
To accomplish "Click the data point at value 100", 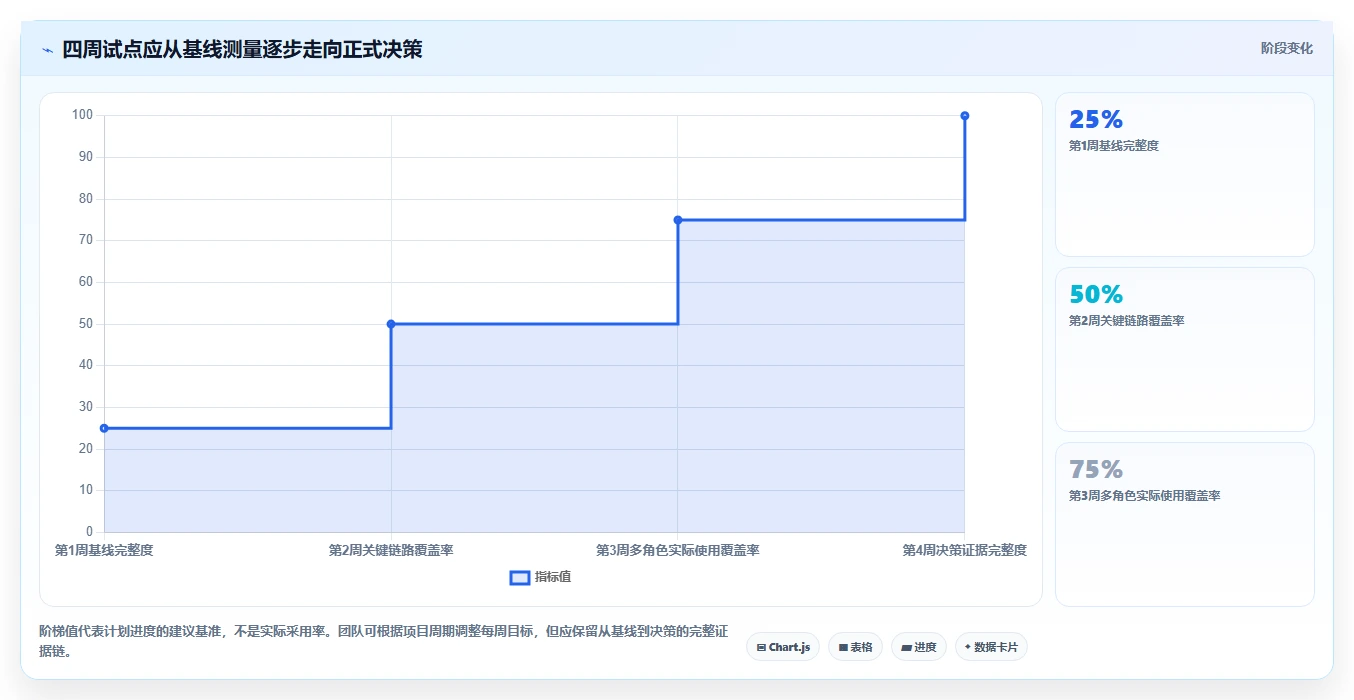I will pos(965,116).
